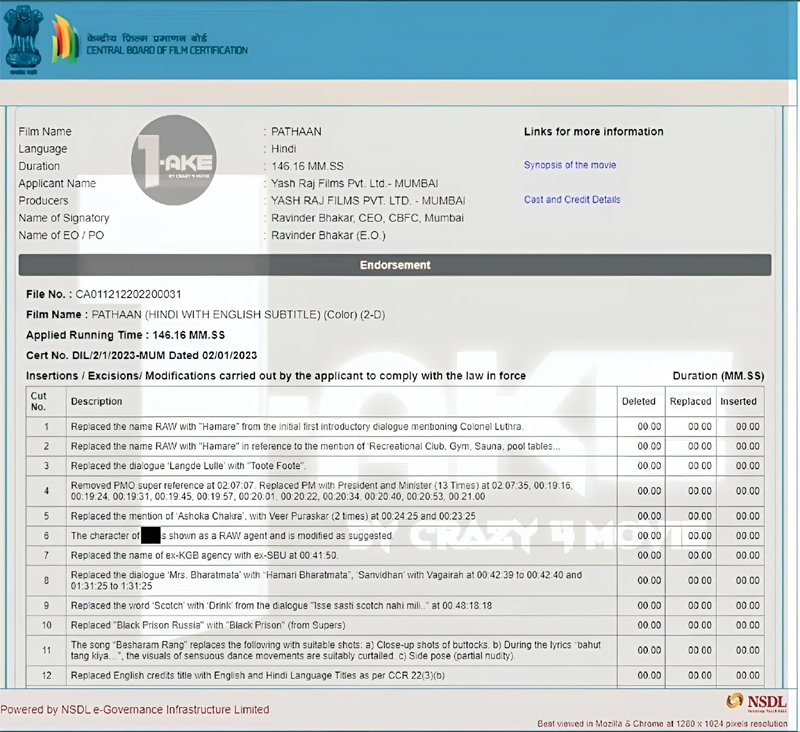The width and height of the screenshot is (800, 732).
Task: Open the Synopsis of the movie link
Action: point(570,165)
